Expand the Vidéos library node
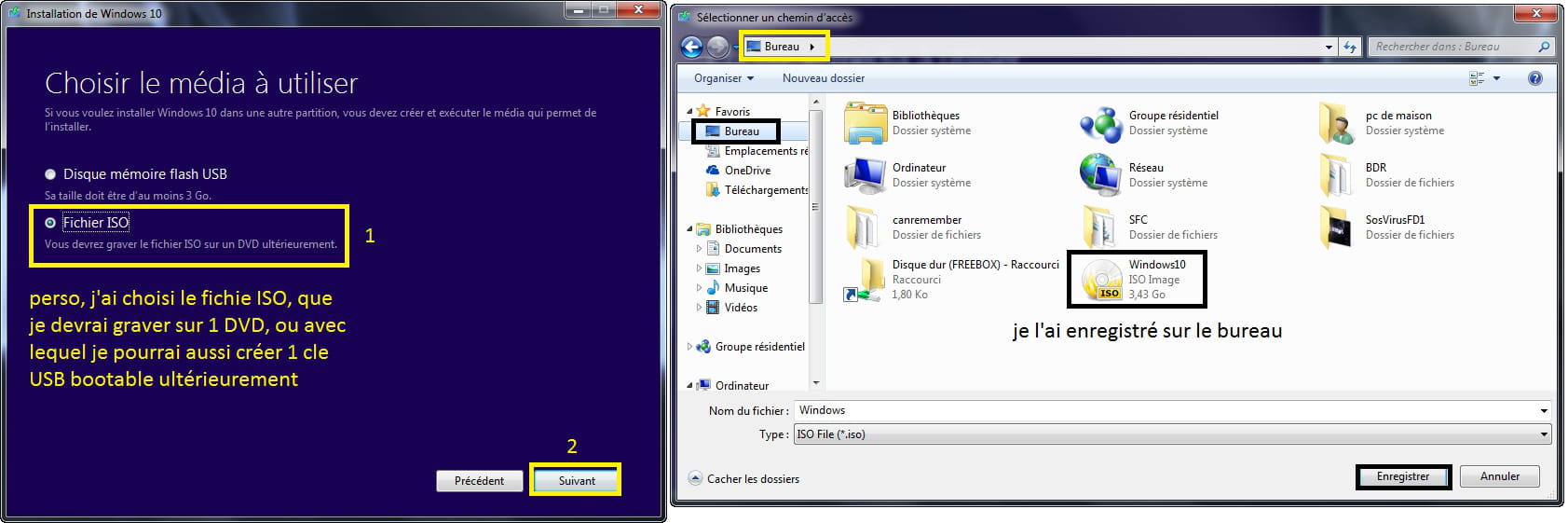Viewport: 1568px width, 523px height. click(700, 308)
